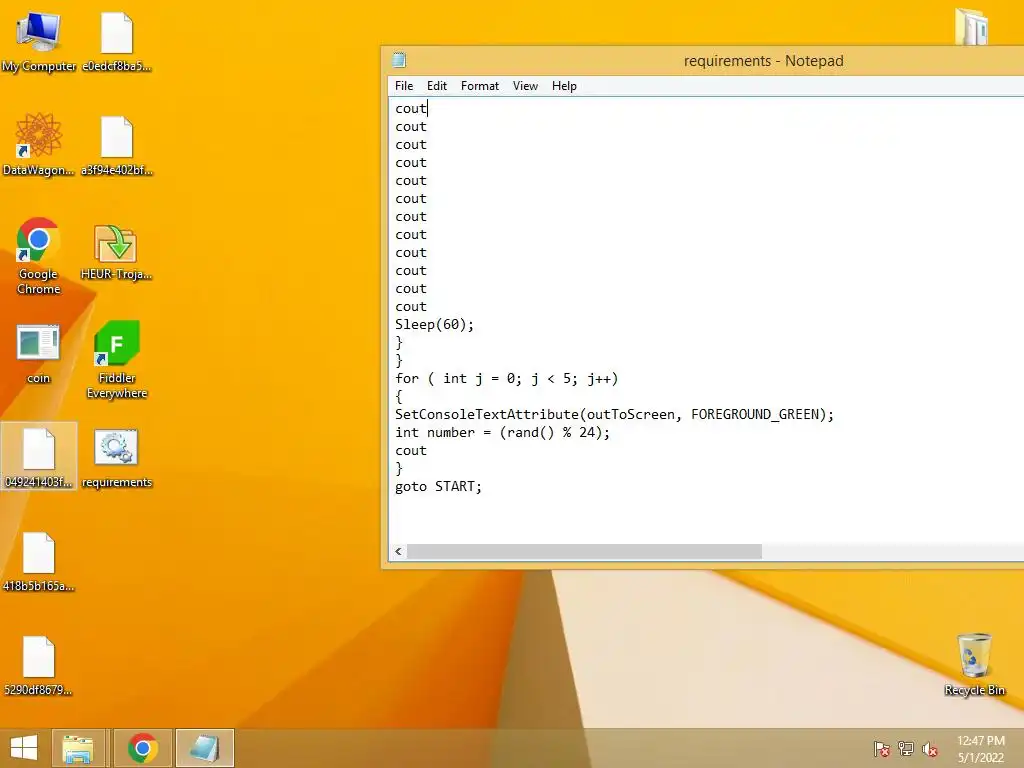Image resolution: width=1024 pixels, height=768 pixels.
Task: Click the horizontal scrollbar left arrow
Action: (398, 551)
